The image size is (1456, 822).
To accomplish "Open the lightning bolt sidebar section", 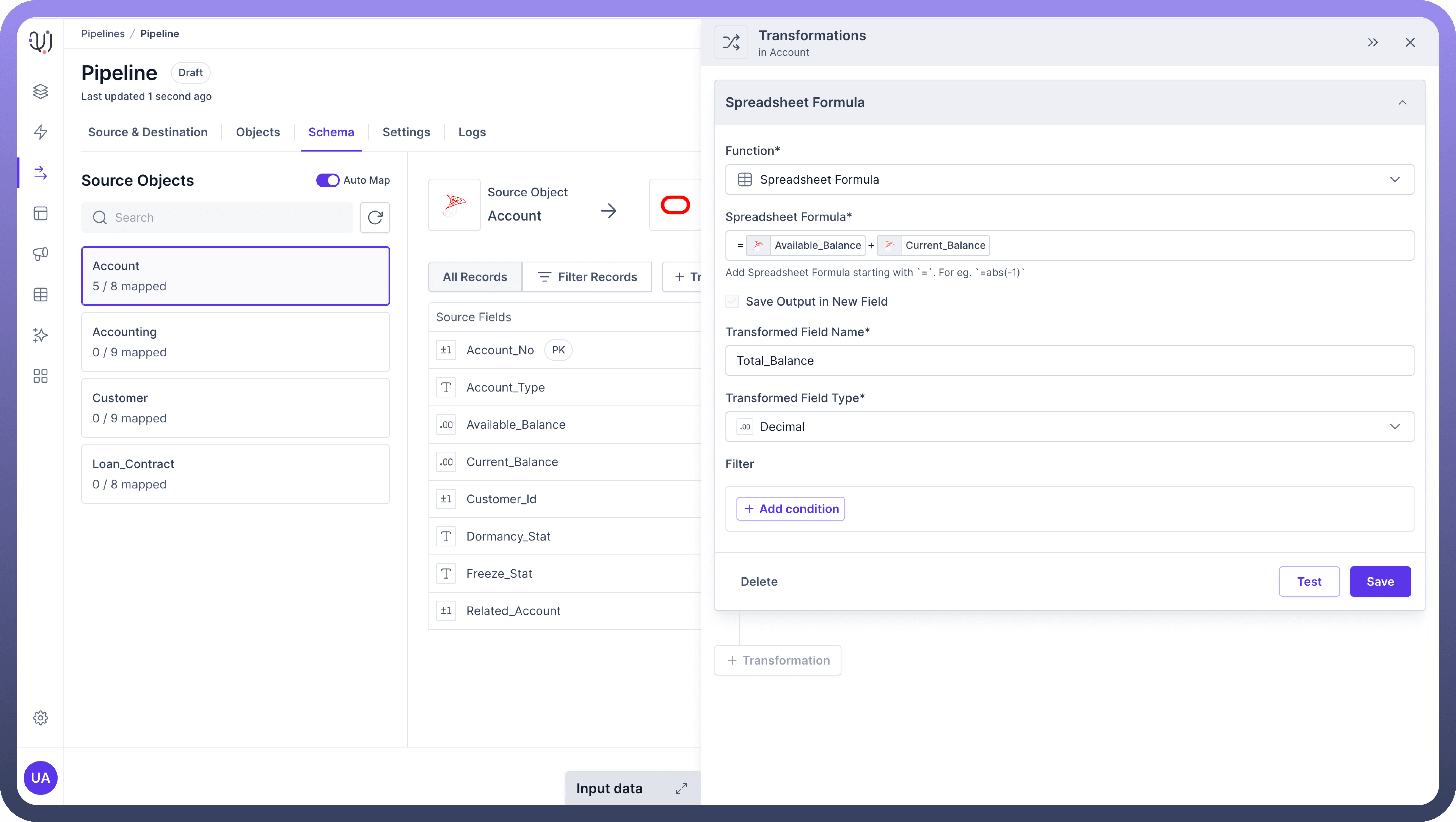I will [40, 132].
